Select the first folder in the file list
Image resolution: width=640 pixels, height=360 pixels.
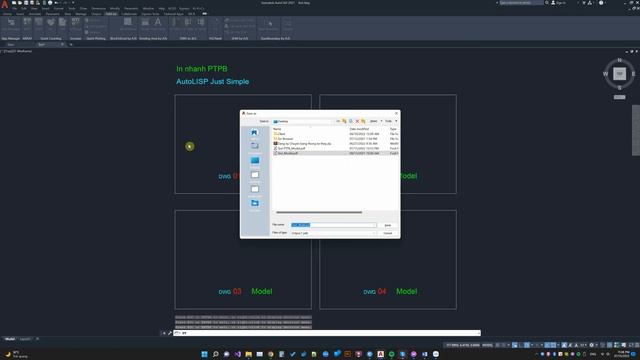pyautogui.click(x=335, y=134)
